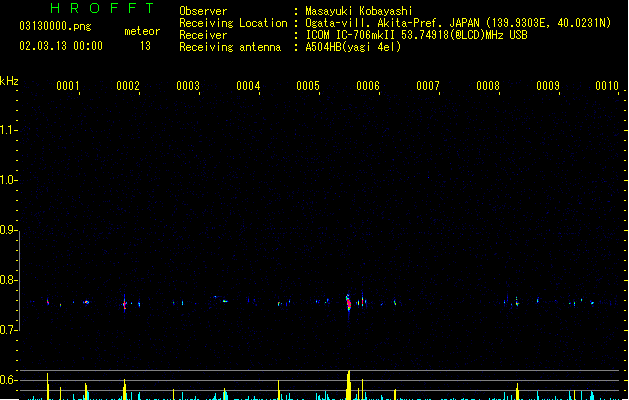The image size is (629, 400).
Task: Click the 1.0 kHz axis tick label
Action: [8, 180]
